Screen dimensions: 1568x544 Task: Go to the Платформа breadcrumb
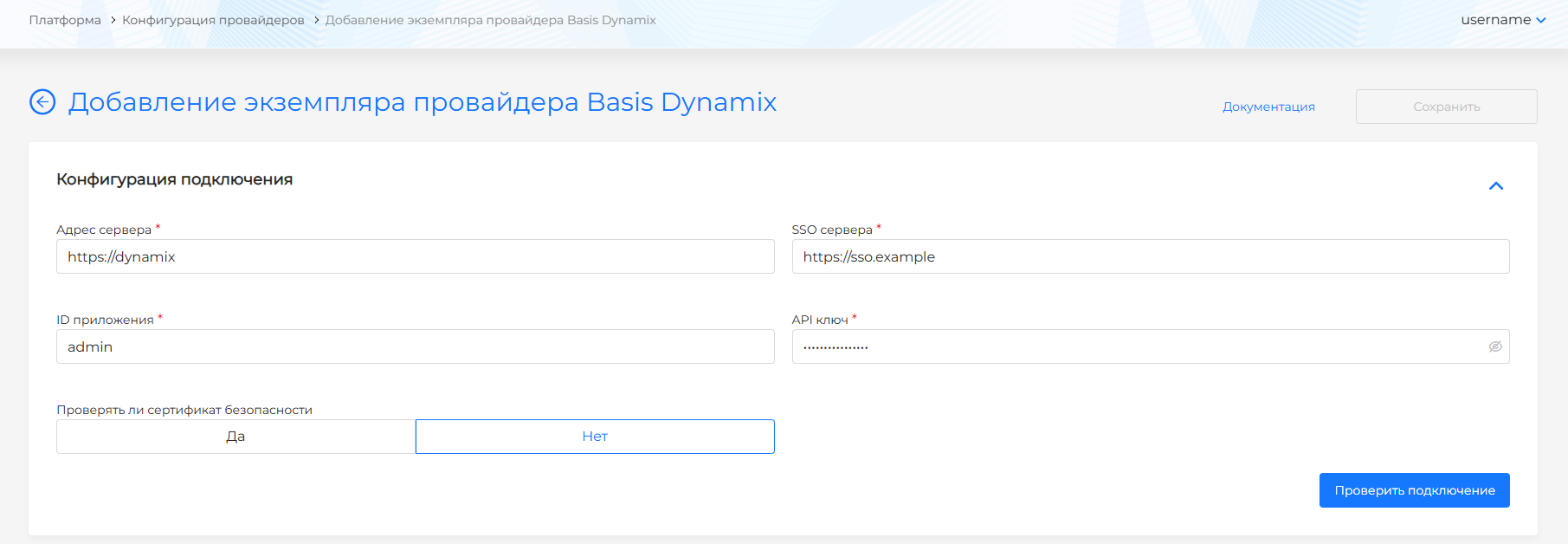pyautogui.click(x=65, y=20)
